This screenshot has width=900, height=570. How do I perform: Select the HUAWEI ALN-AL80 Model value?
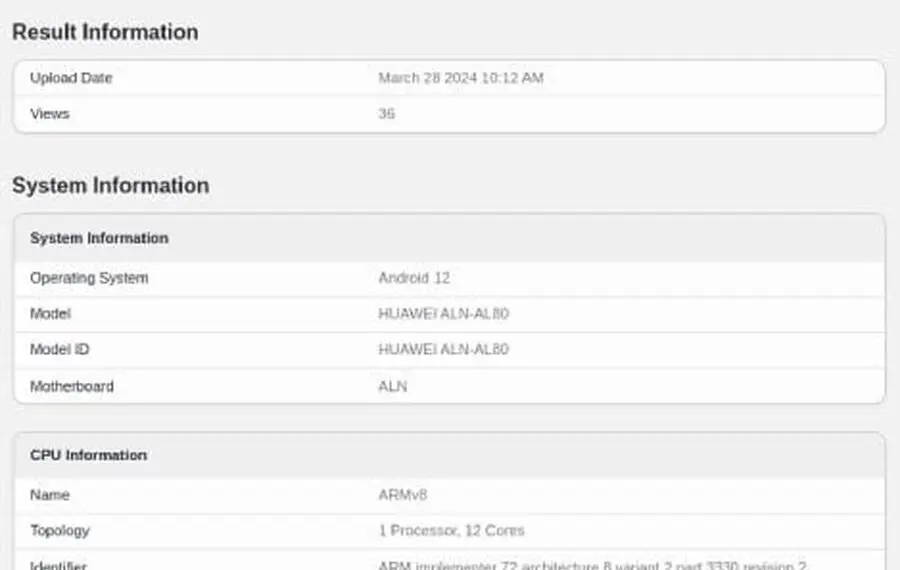pos(444,314)
